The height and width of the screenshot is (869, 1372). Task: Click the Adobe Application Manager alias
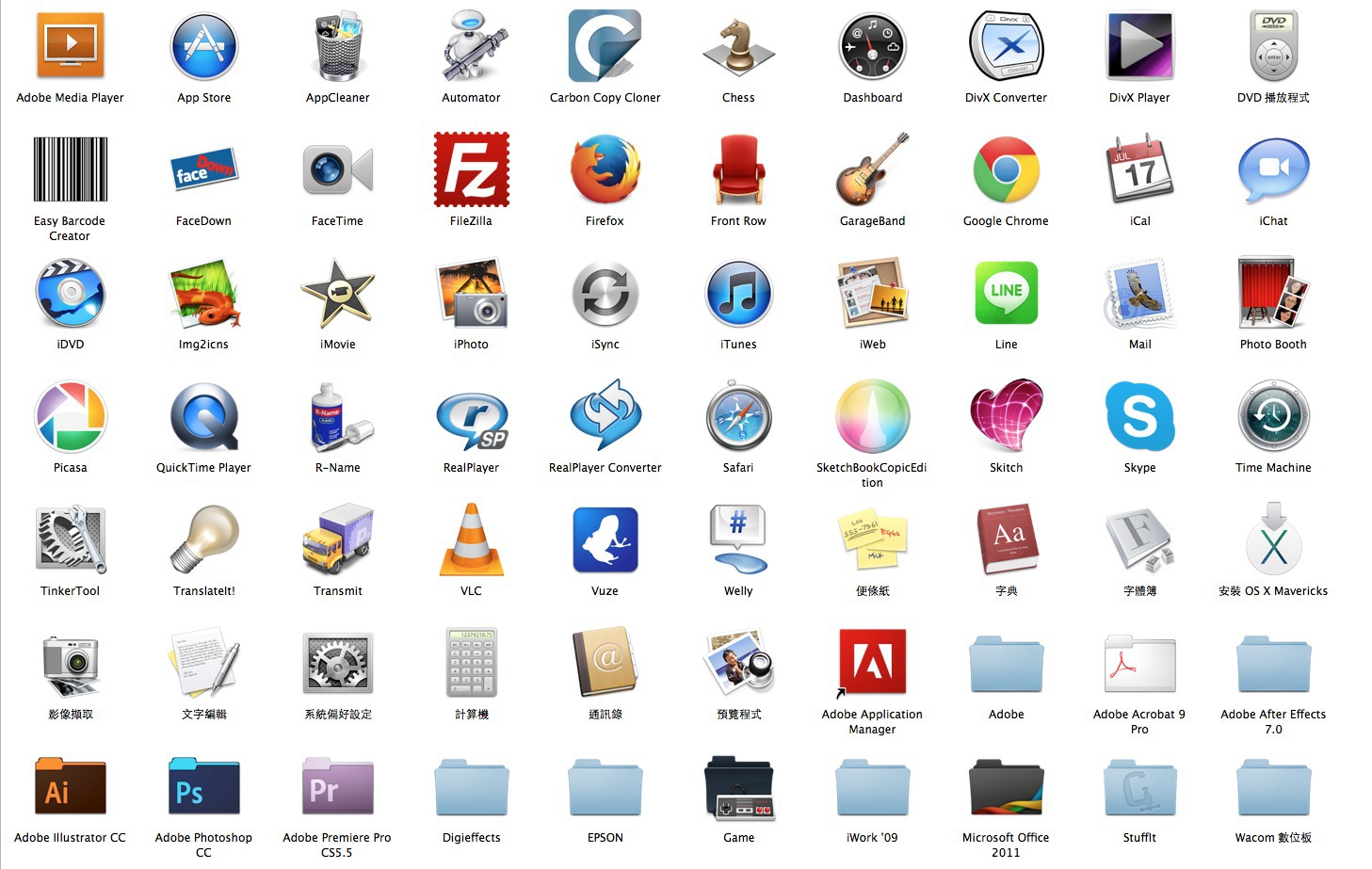(x=873, y=663)
